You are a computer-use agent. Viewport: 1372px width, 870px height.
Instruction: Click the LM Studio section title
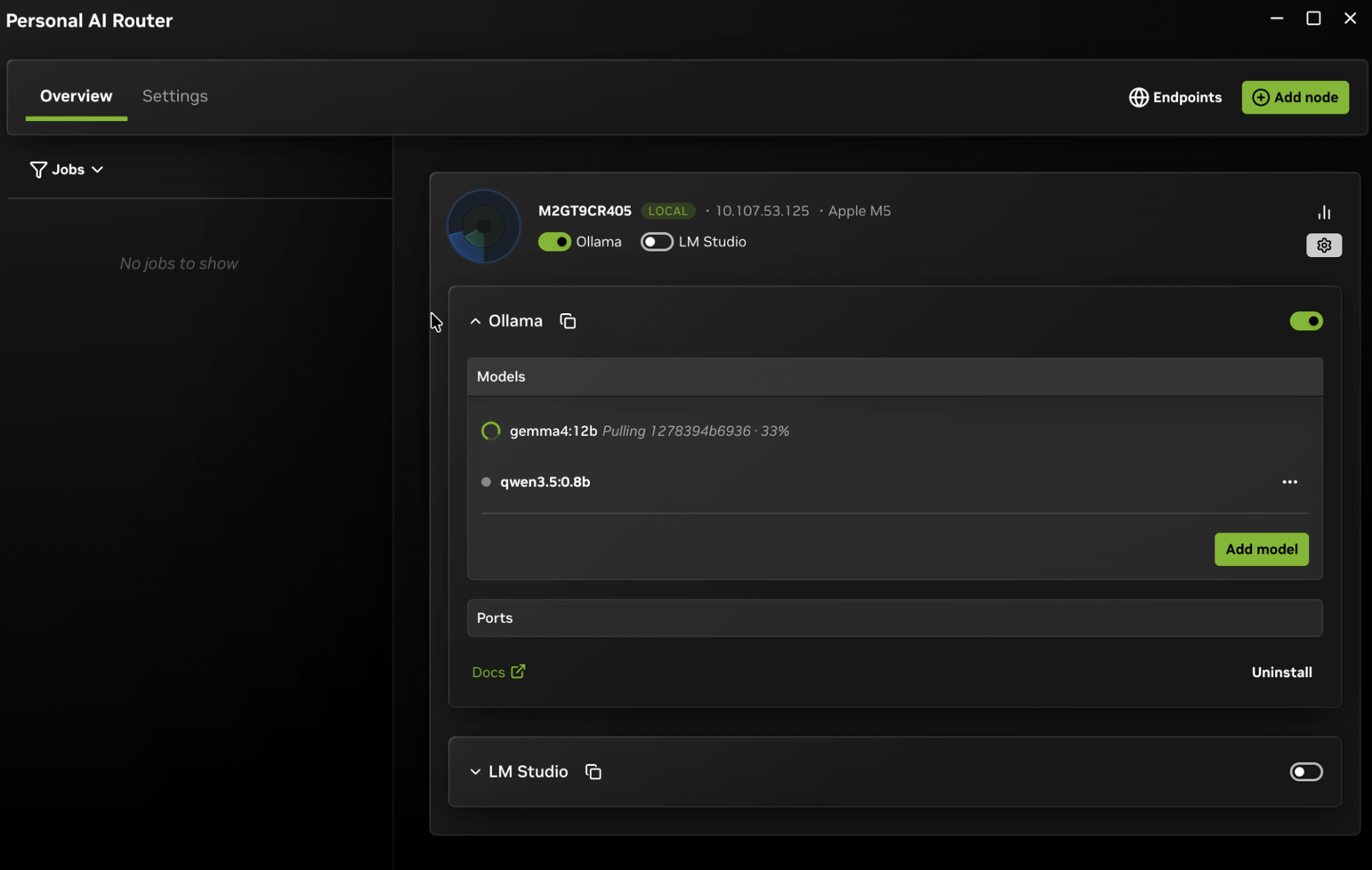click(528, 772)
